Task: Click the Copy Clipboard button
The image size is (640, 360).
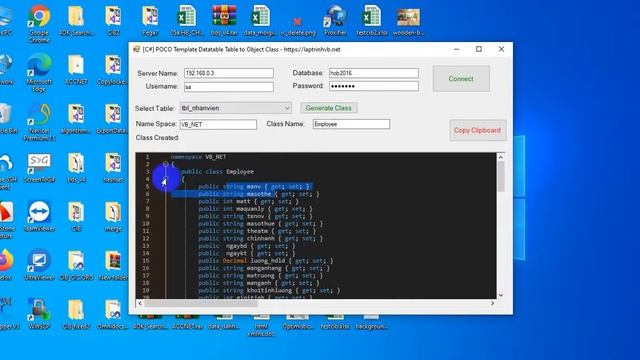Action: click(477, 130)
